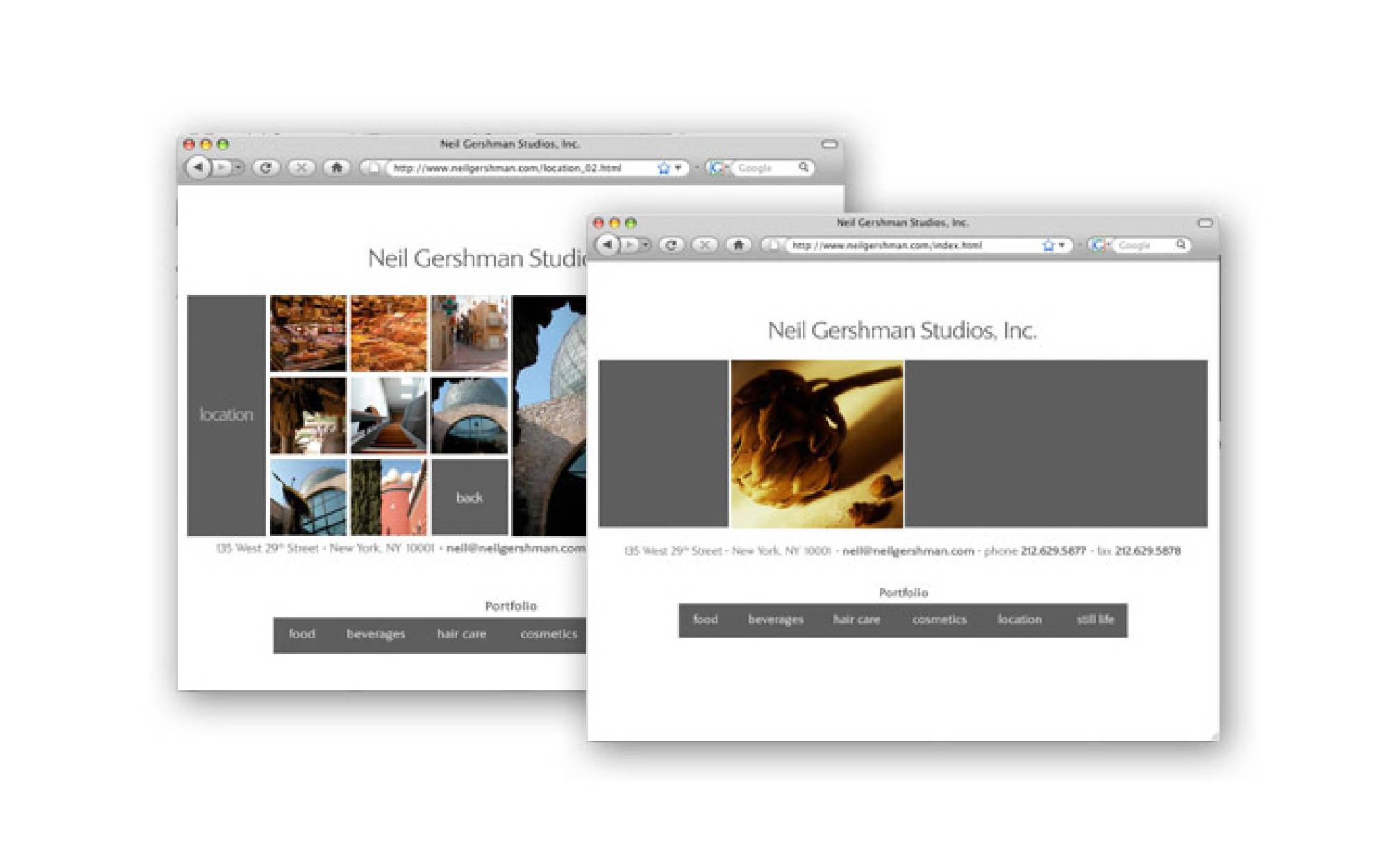
Task: Open the hair care portfolio in the front window
Action: pos(856,619)
